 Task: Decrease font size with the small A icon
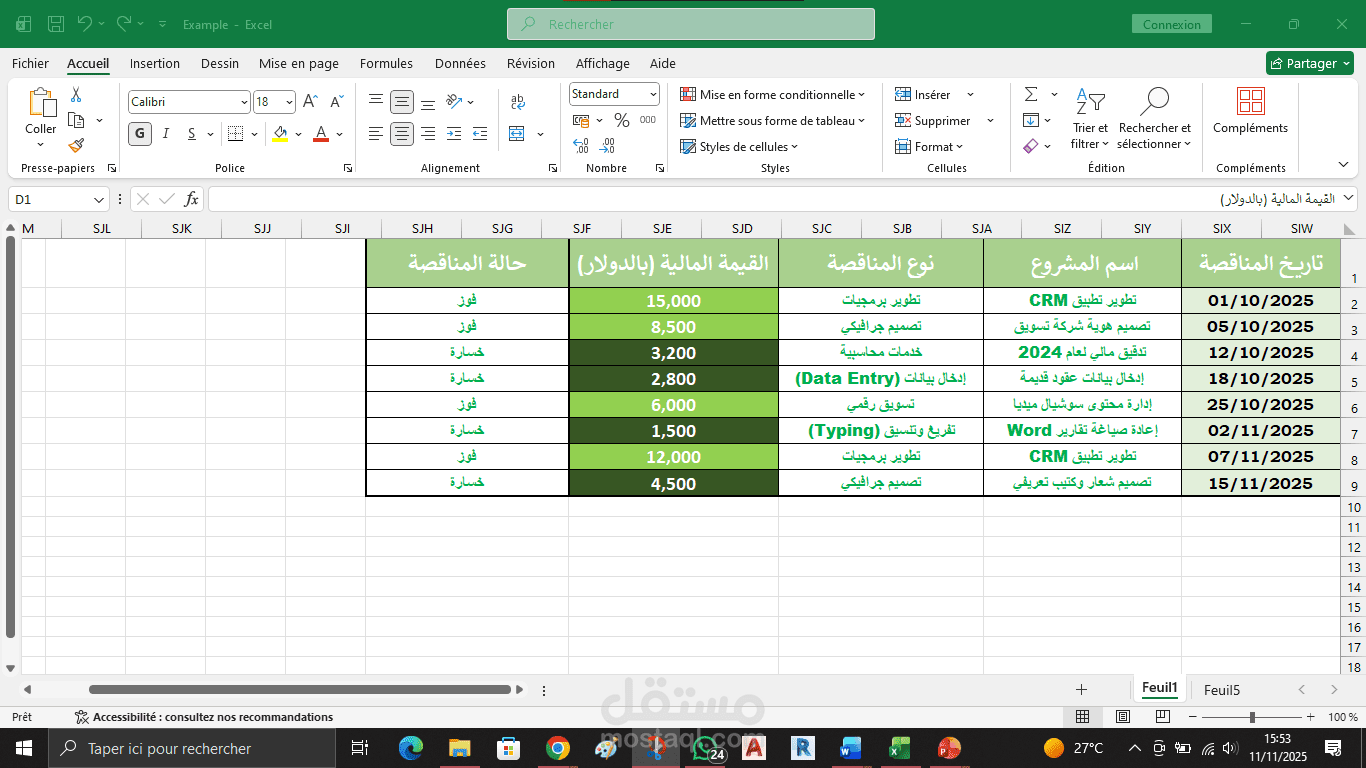click(x=337, y=102)
